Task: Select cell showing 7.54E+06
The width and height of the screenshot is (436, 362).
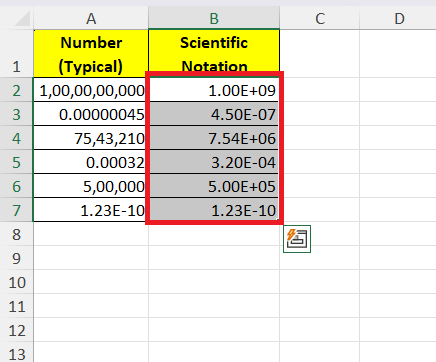Action: click(214, 138)
